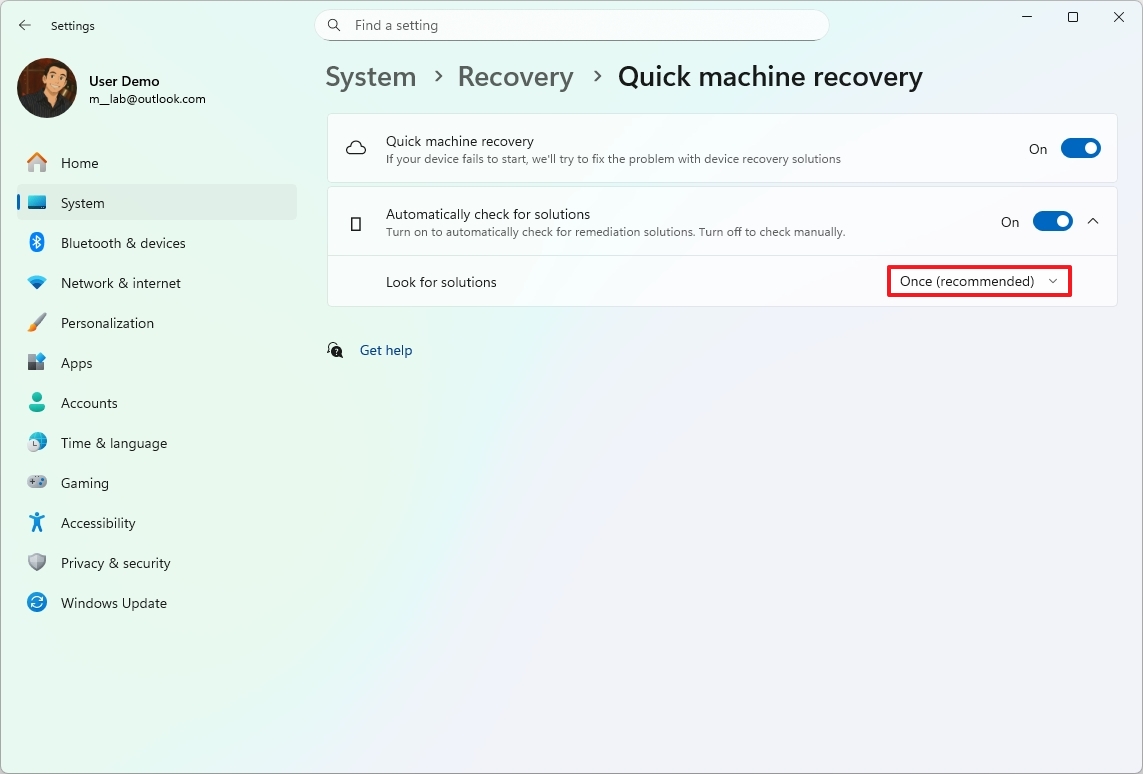
Task: Open the Once (recommended) dropdown
Action: pos(978,281)
